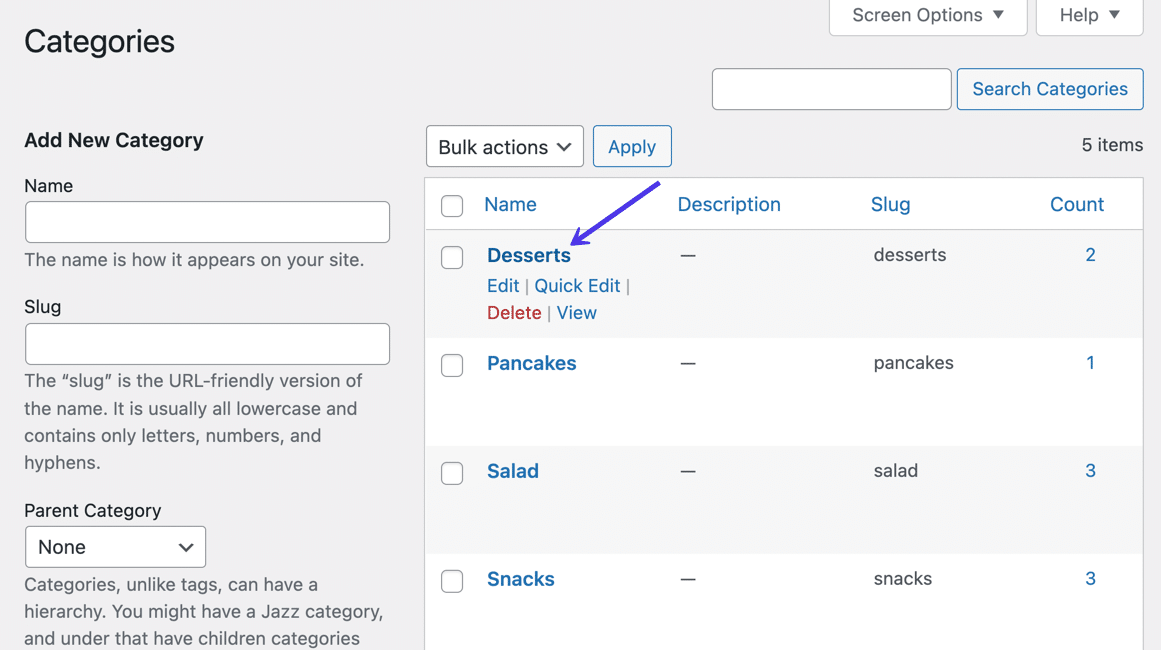1161x650 pixels.
Task: Click Quick Edit under Desserts
Action: coord(577,285)
